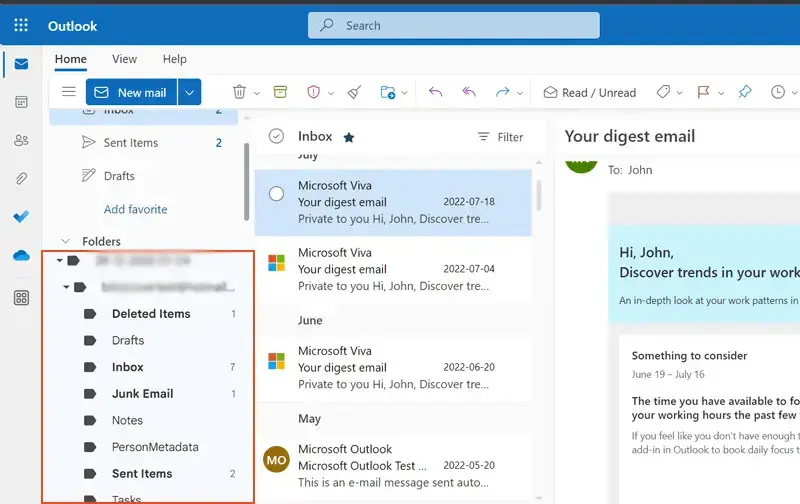Click the Delete trash icon
The image size is (800, 504).
click(239, 92)
